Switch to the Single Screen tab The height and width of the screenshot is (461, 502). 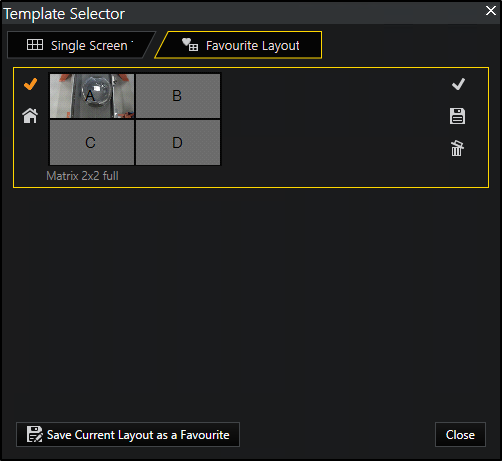point(81,45)
